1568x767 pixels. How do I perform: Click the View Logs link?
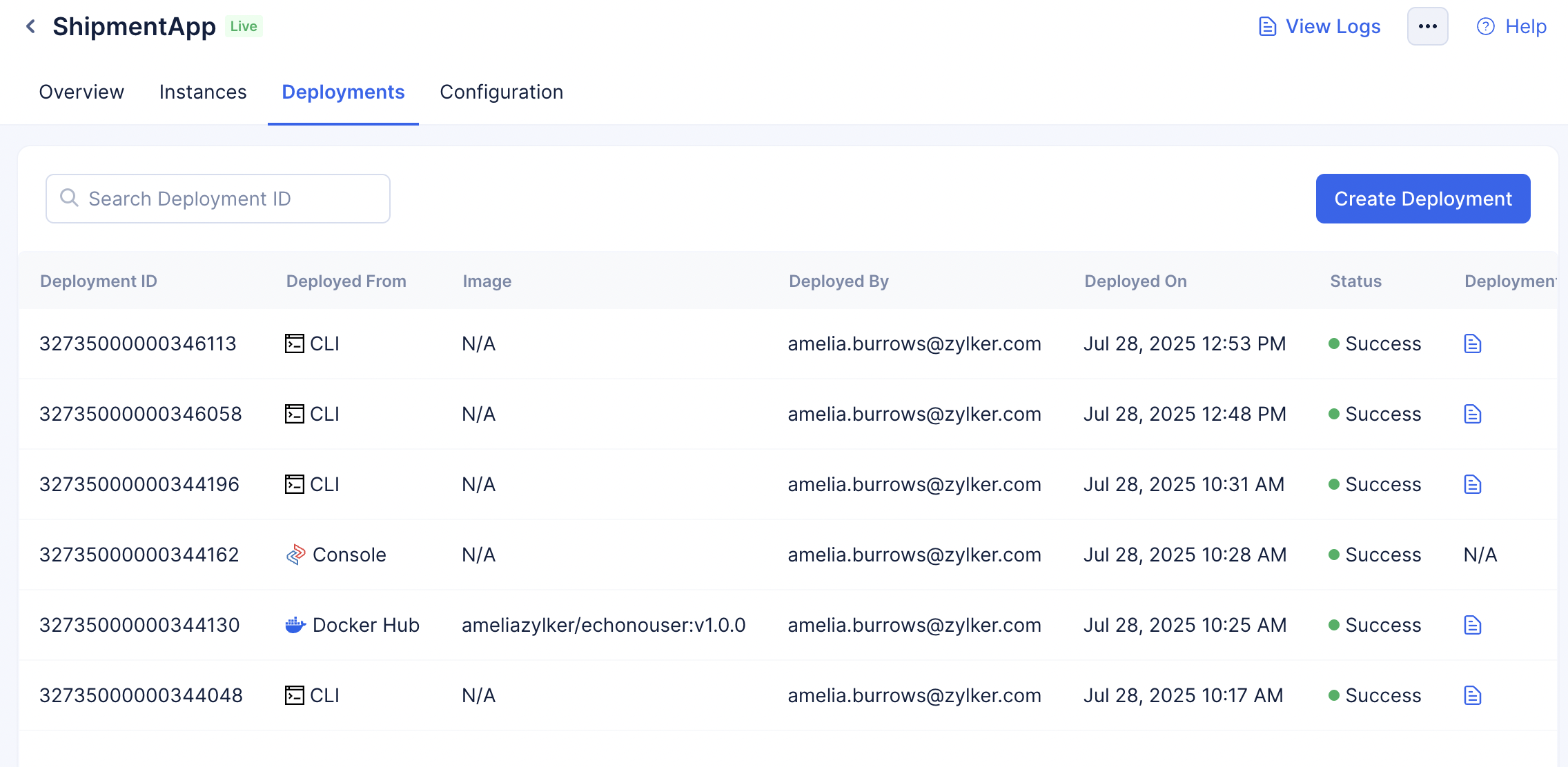click(1332, 26)
